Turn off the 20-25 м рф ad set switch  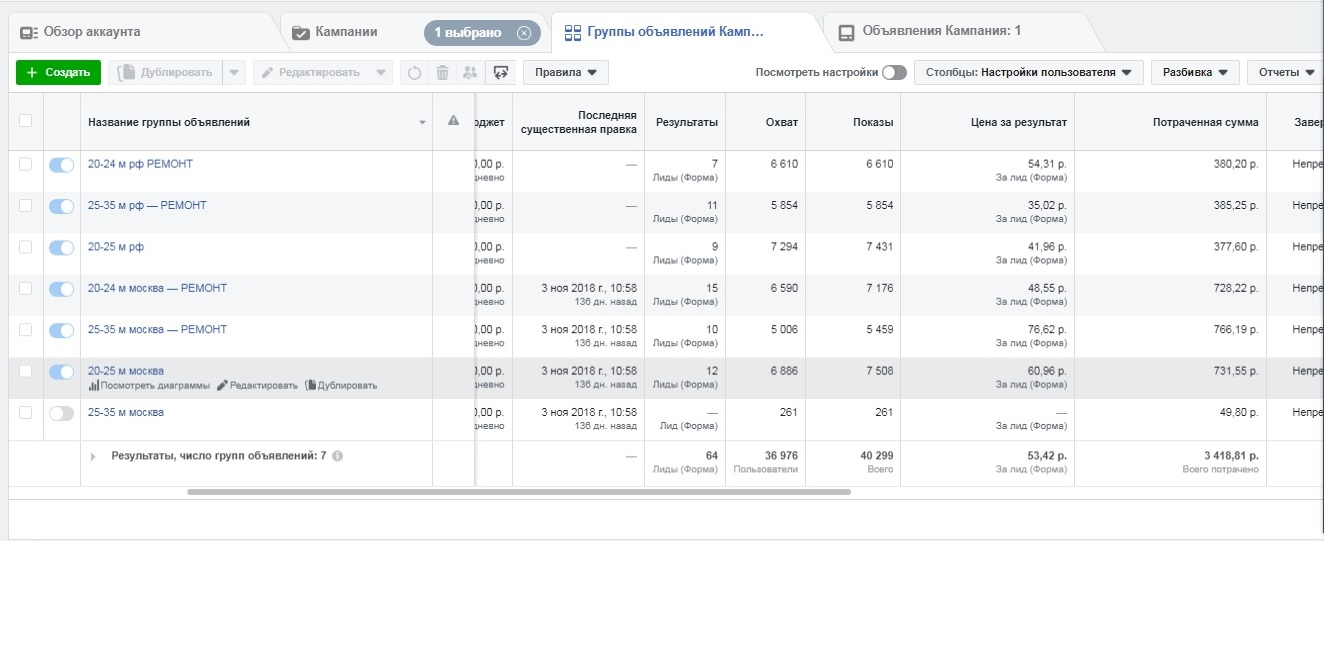point(61,247)
